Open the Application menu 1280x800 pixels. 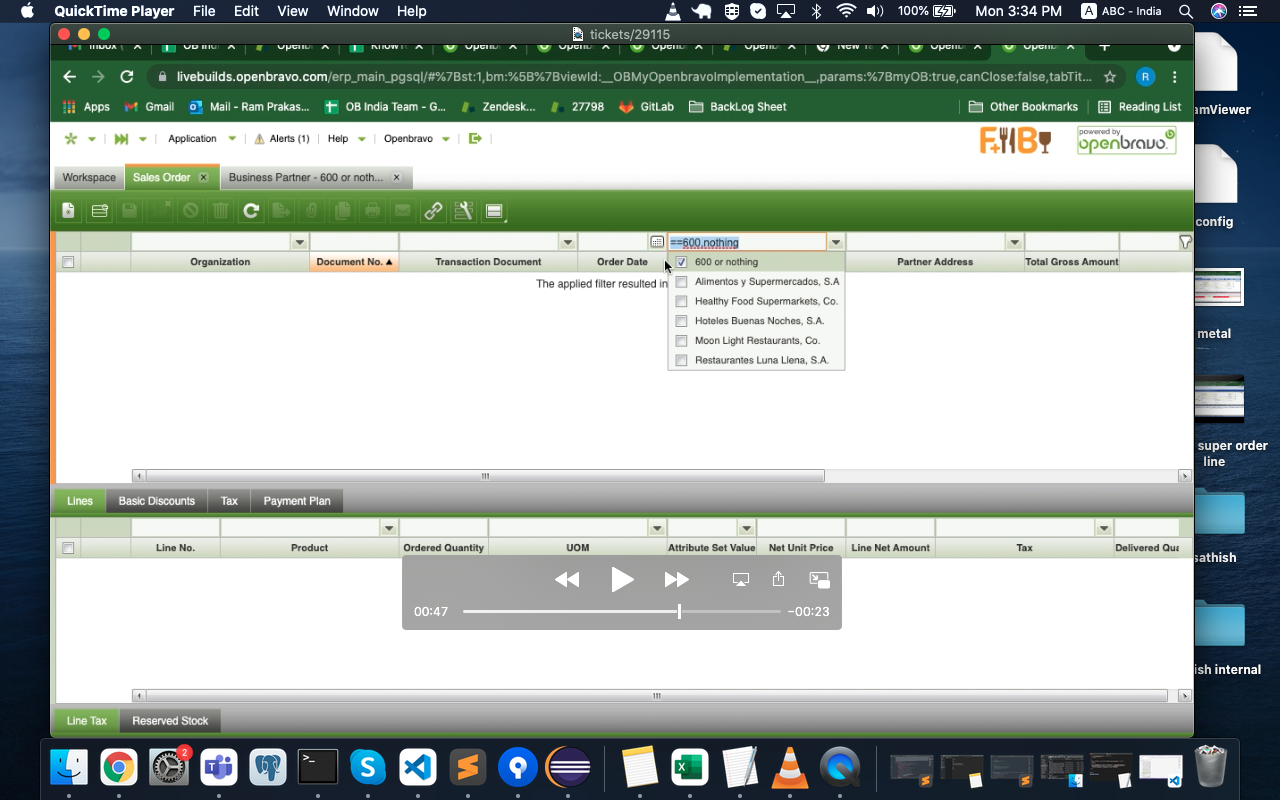[x=192, y=139]
